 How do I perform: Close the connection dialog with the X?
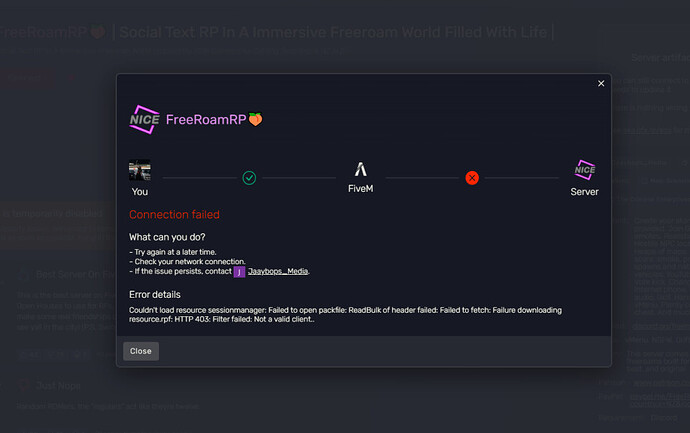[601, 84]
